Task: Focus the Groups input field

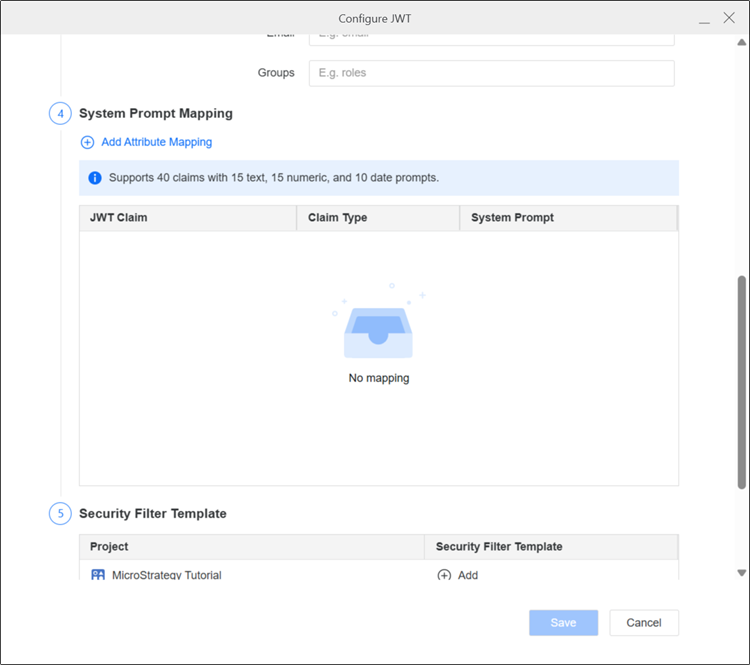Action: tap(491, 73)
